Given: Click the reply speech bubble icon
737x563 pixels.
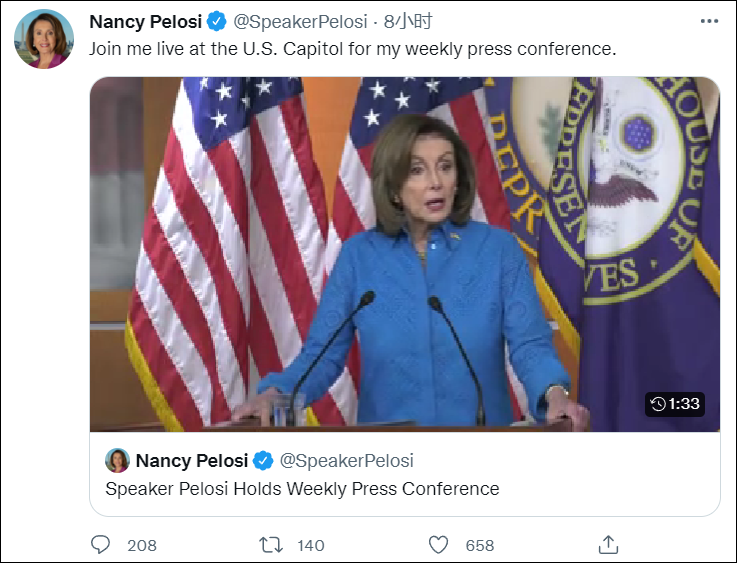Looking at the screenshot, I should coord(101,544).
